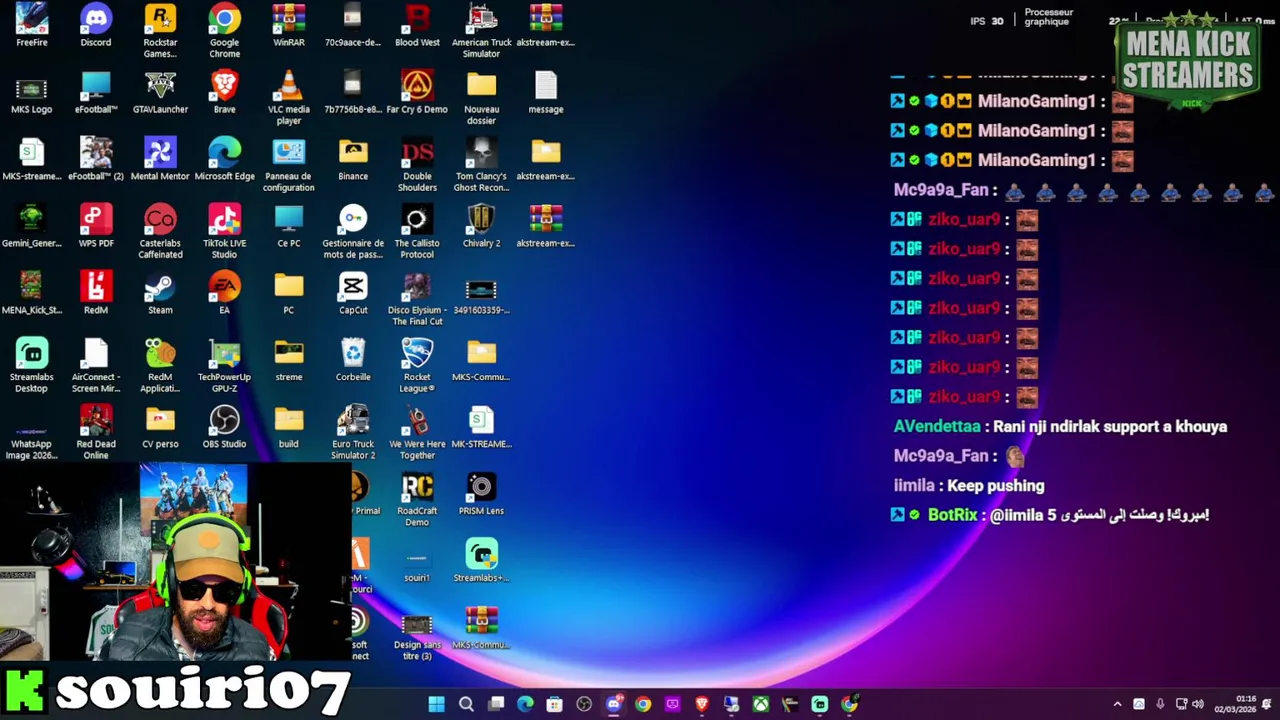This screenshot has width=1280, height=720.
Task: Open American Truck Simulator shortcut
Action: 481,30
